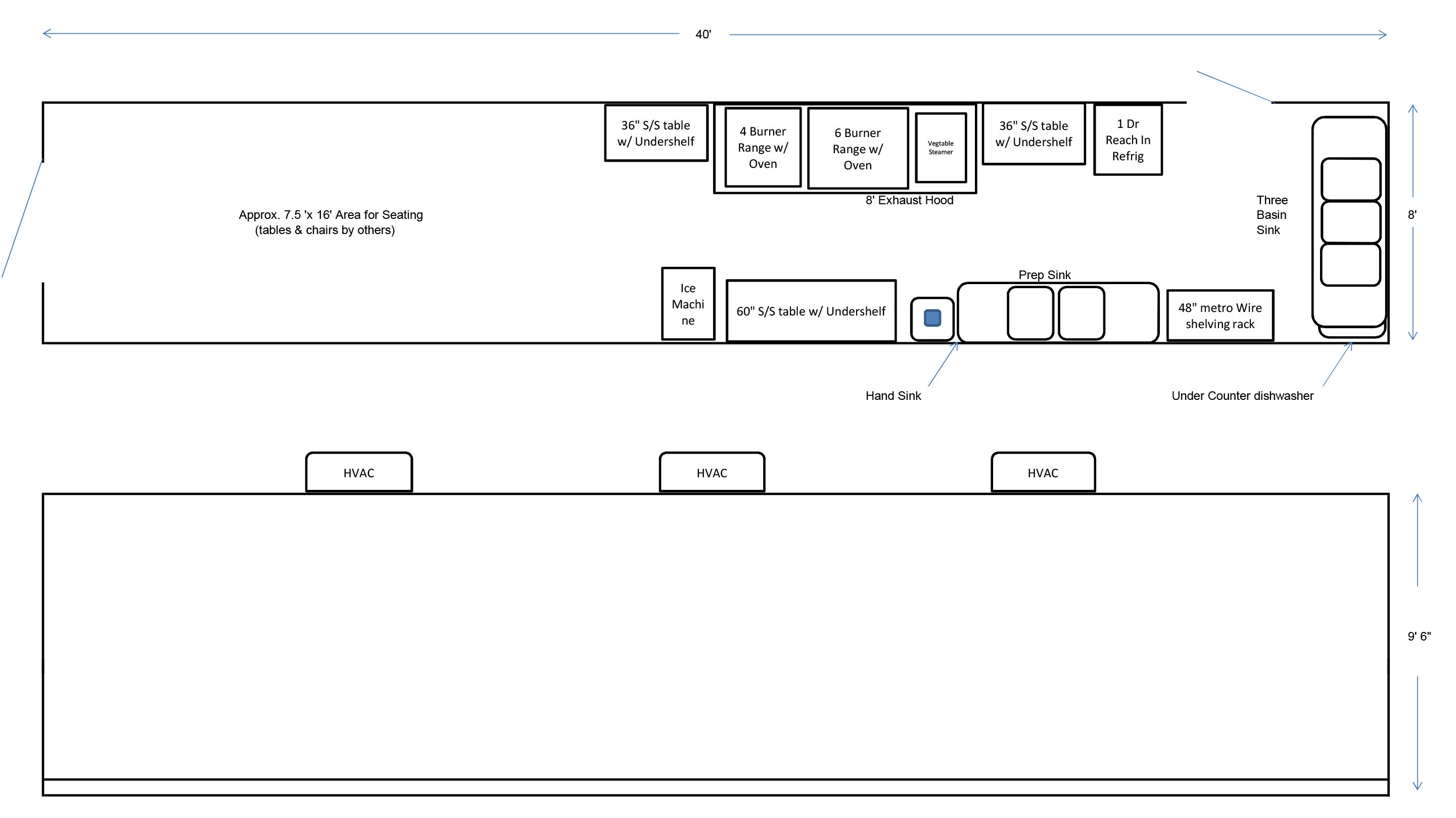Click the 1 Dr Reach In Refrig box
1456x818 pixels.
pos(1128,140)
